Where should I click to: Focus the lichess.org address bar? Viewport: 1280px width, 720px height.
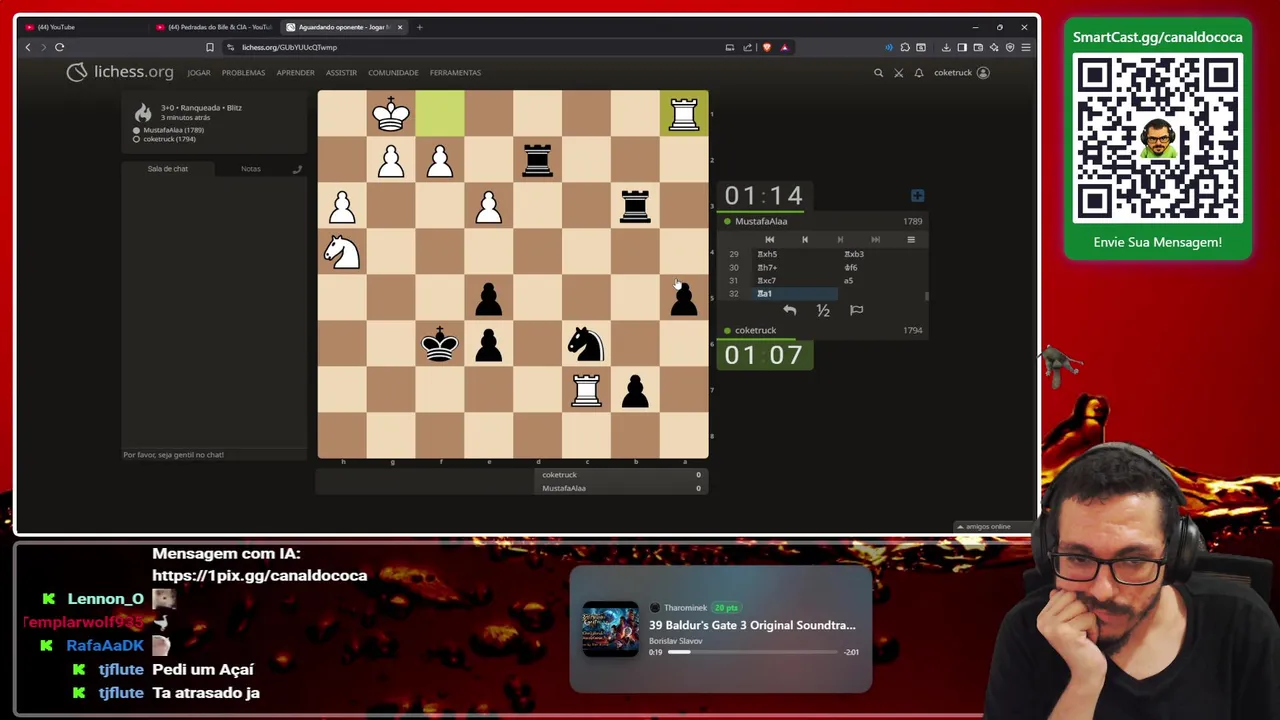(470, 47)
